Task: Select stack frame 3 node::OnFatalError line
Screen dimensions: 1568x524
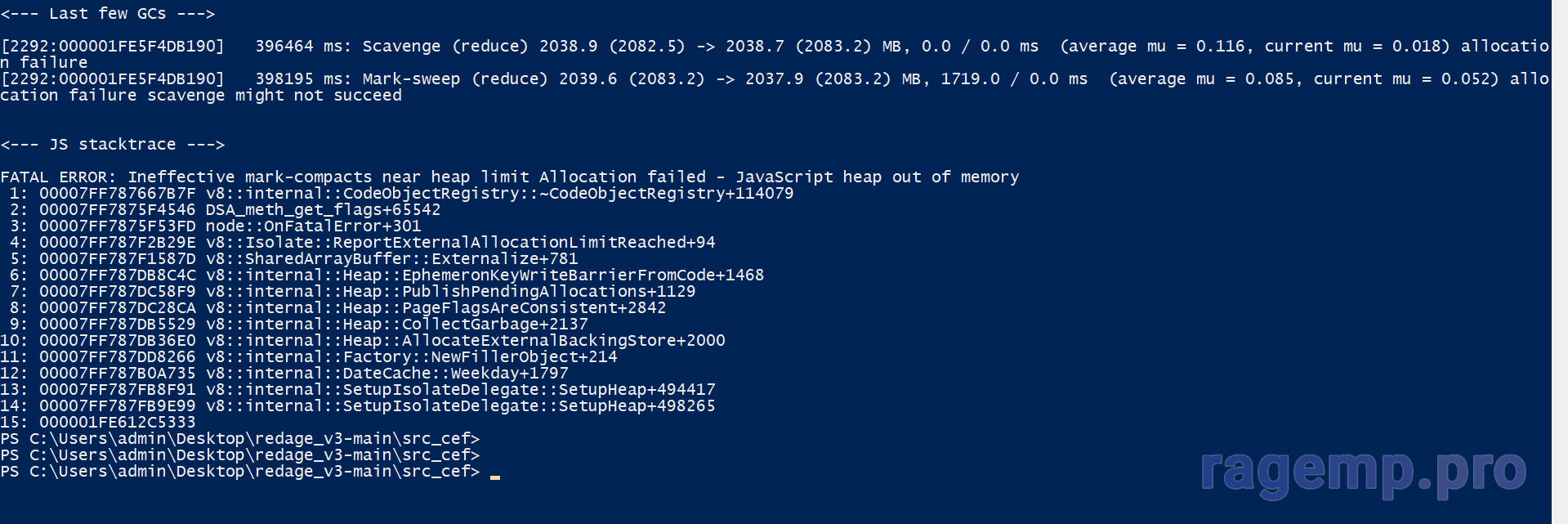Action: (215, 226)
